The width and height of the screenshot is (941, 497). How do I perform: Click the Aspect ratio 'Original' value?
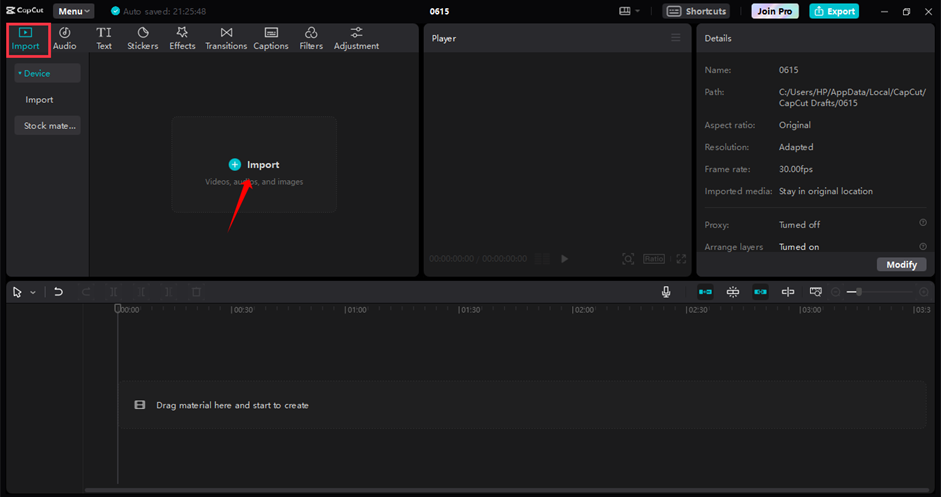[795, 125]
